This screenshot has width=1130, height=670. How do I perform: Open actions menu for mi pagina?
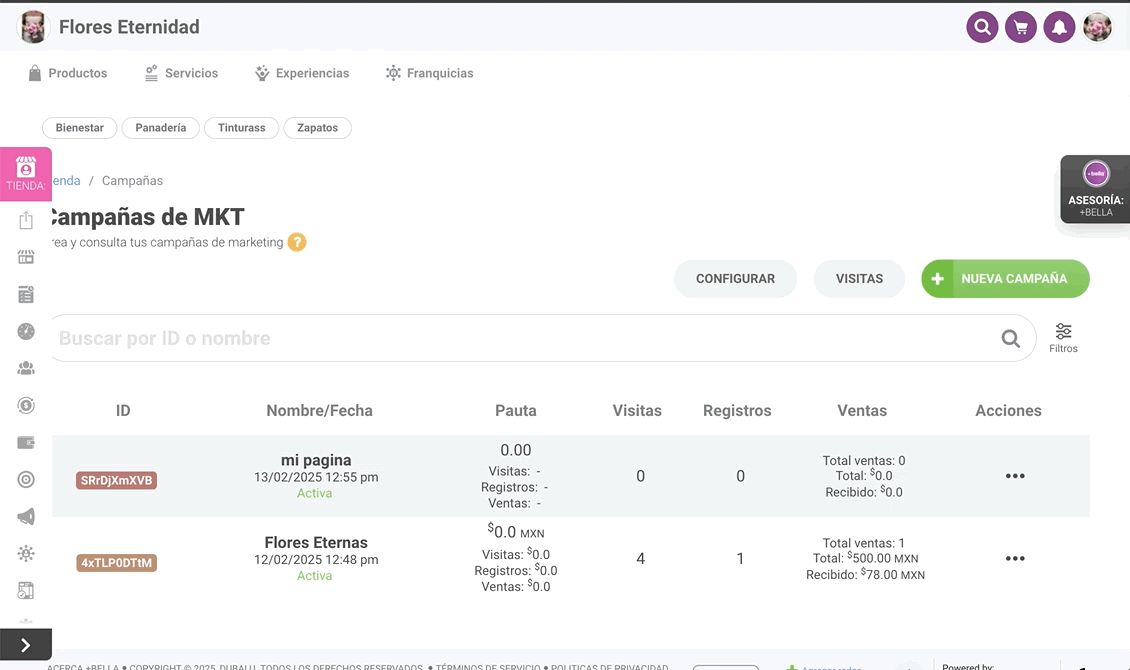1015,476
